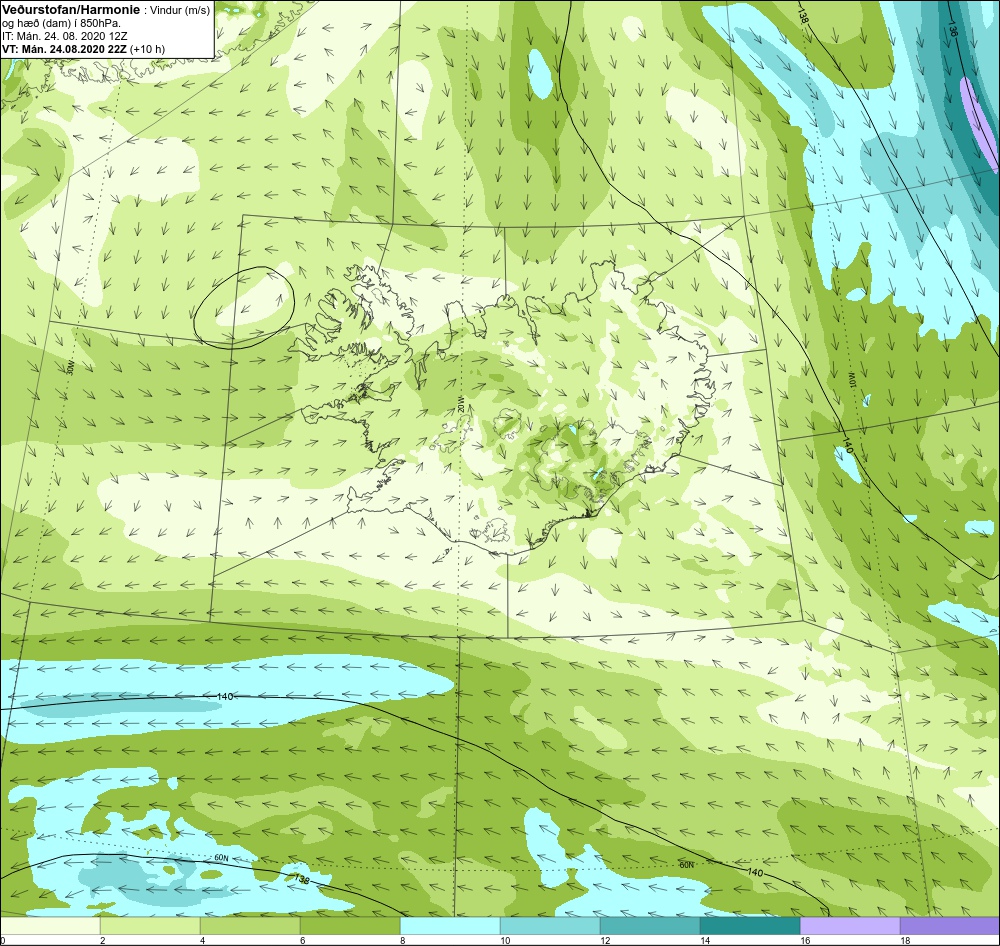Click the legend tick value '10'
The height and width of the screenshot is (946, 1000).
click(505, 940)
